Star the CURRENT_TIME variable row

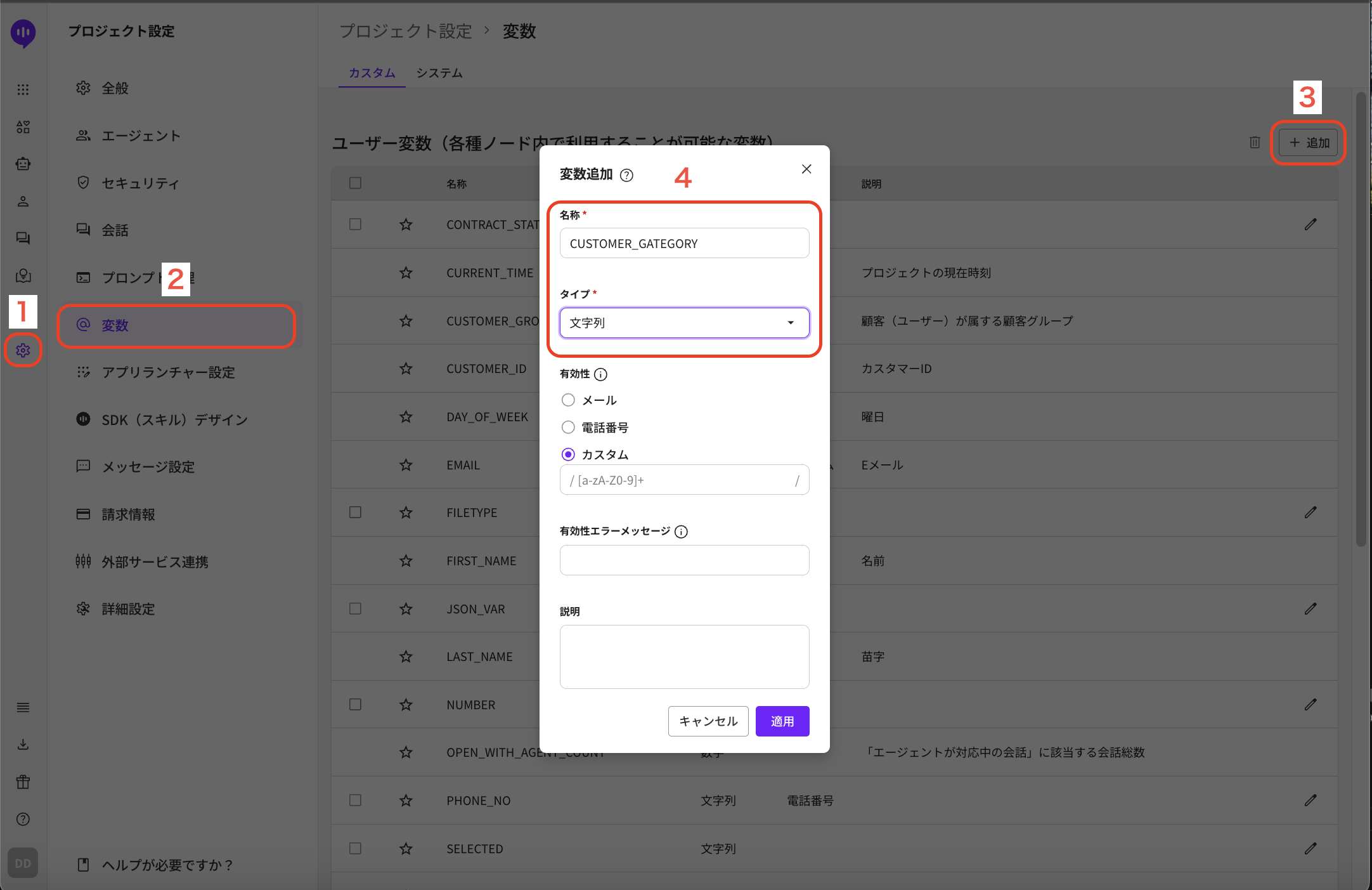[x=406, y=273]
